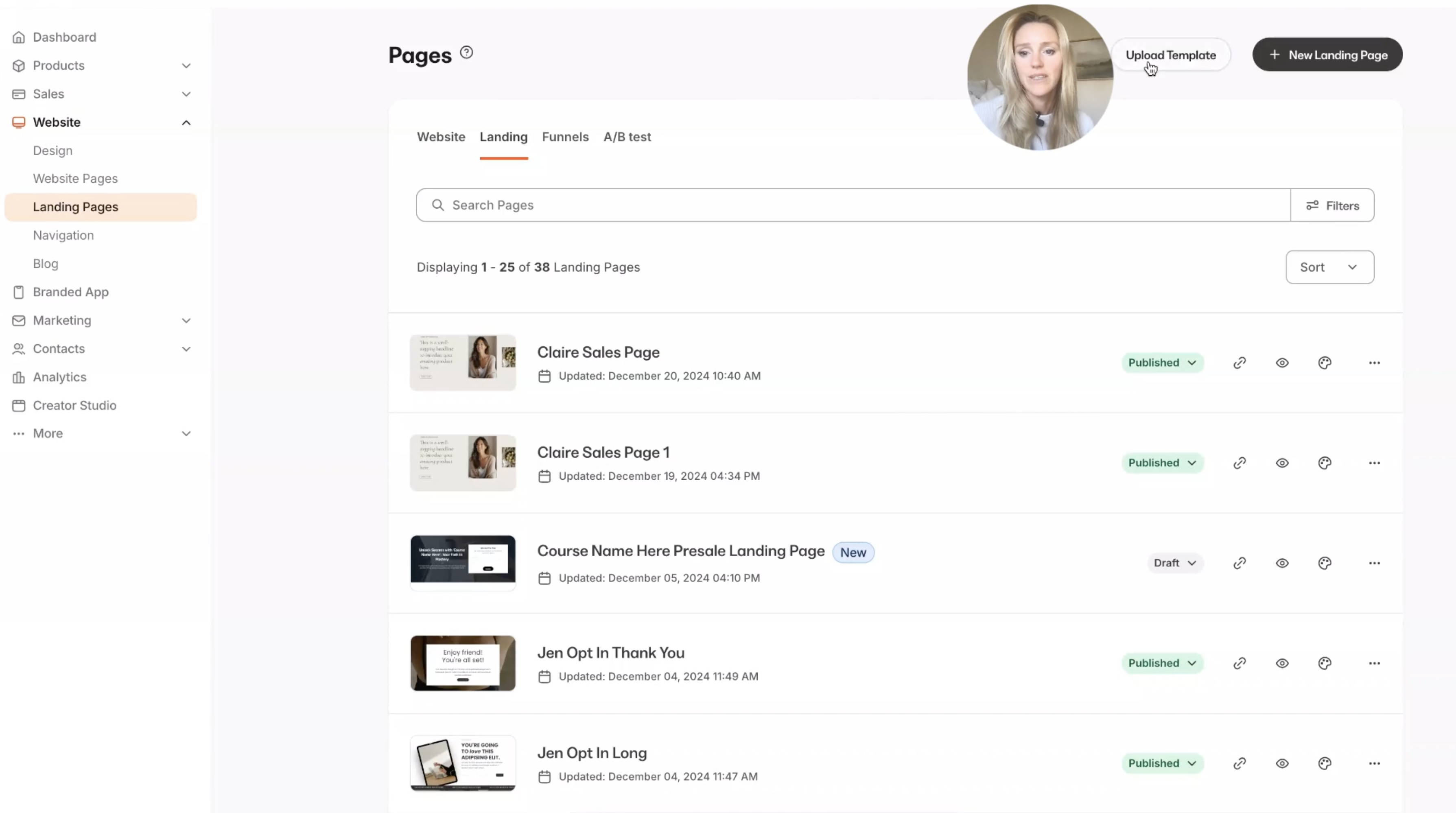Viewport: 1456px width, 813px height.
Task: Click eye preview icon for Jen Opt In Long
Action: coord(1282,763)
